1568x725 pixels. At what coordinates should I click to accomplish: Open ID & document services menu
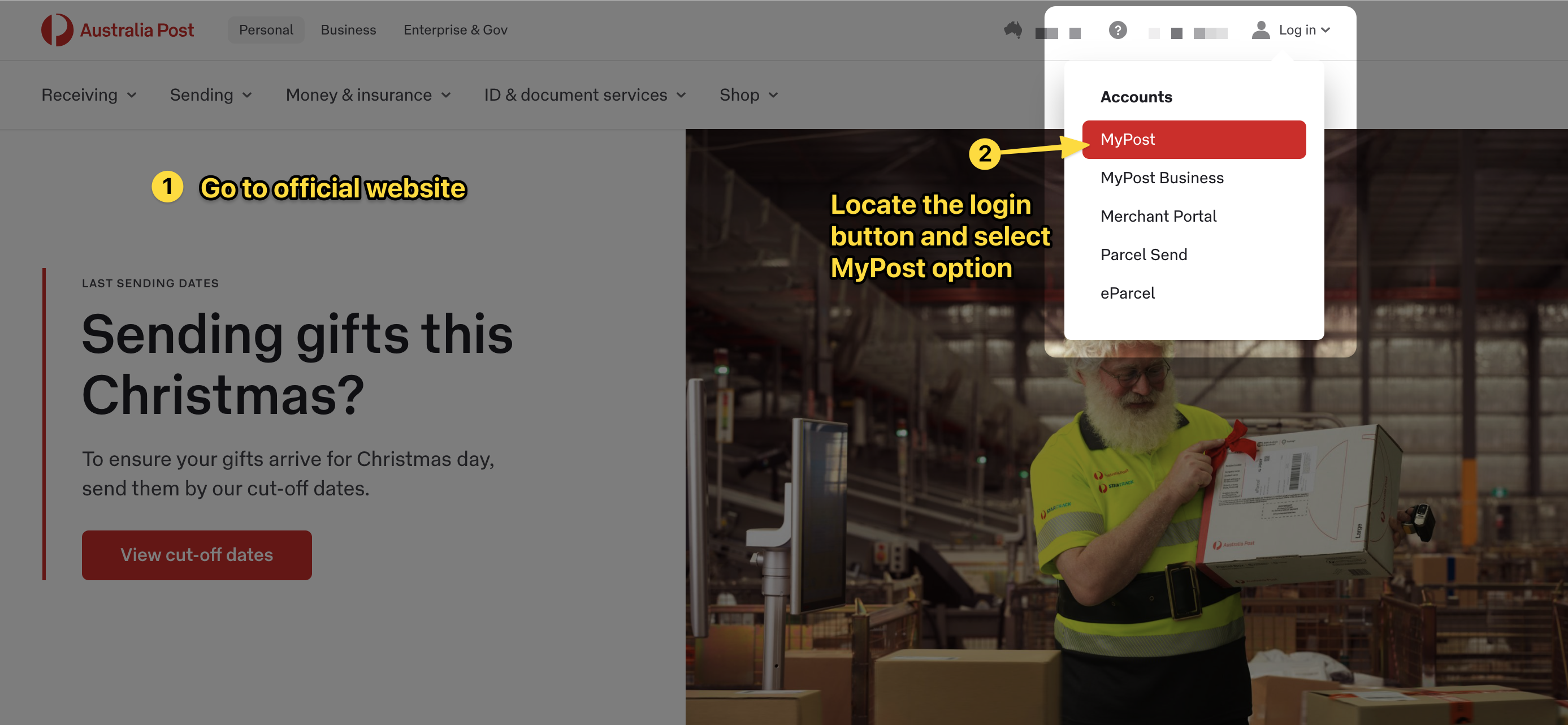click(x=584, y=95)
